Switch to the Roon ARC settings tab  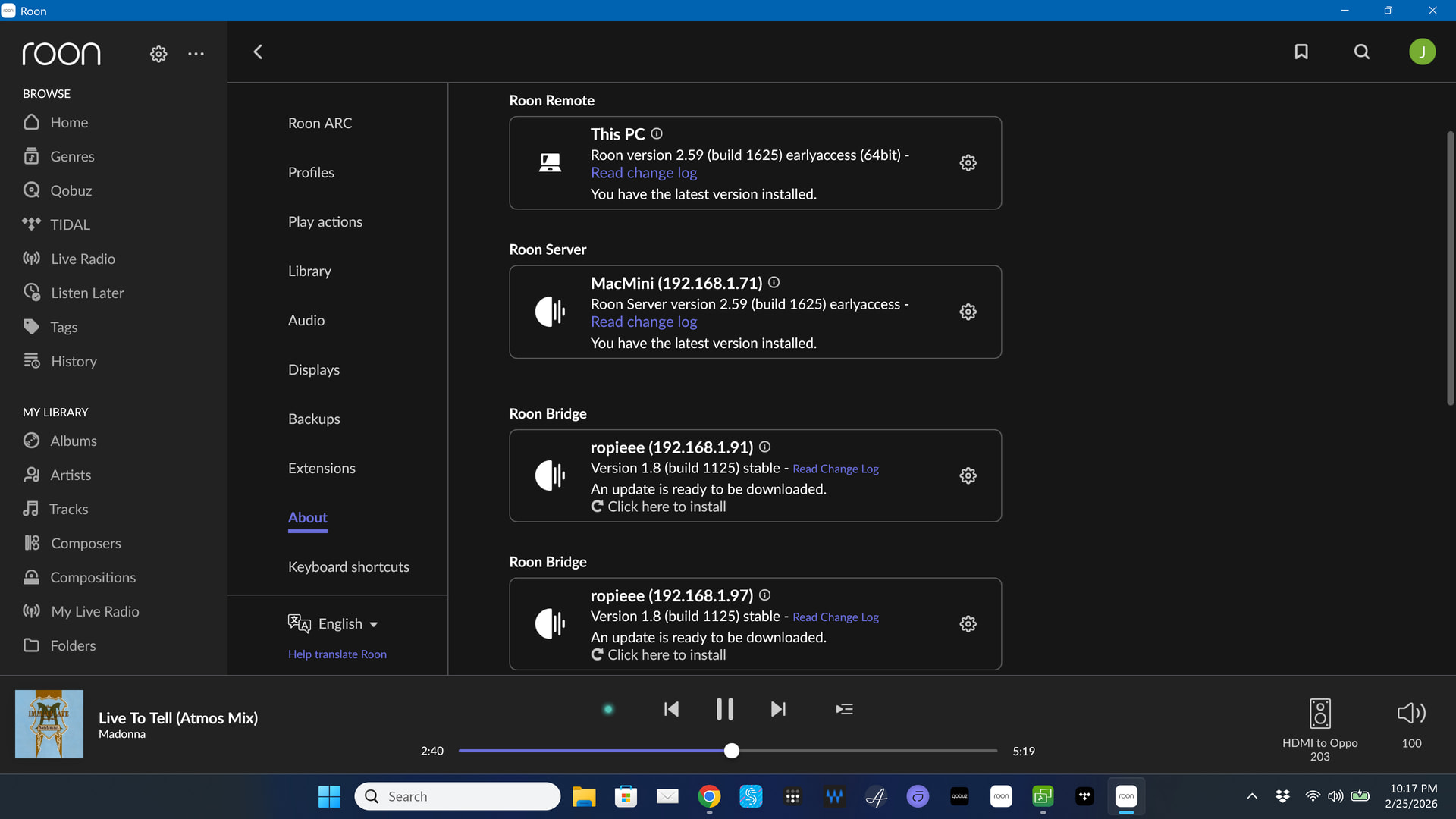tap(320, 123)
